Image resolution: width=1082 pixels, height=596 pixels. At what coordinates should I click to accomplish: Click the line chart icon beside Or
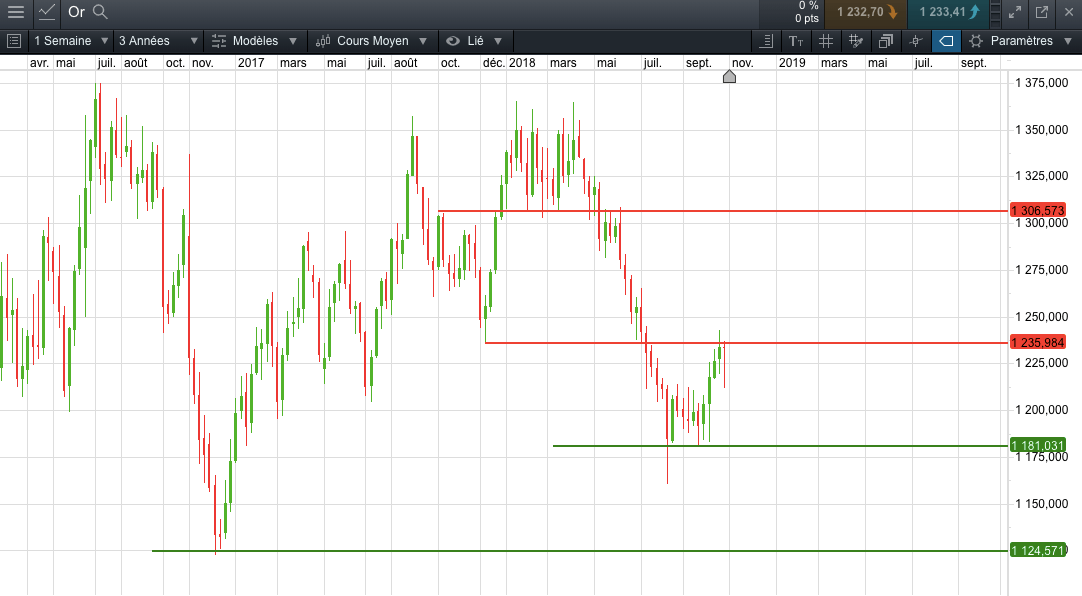coord(47,12)
